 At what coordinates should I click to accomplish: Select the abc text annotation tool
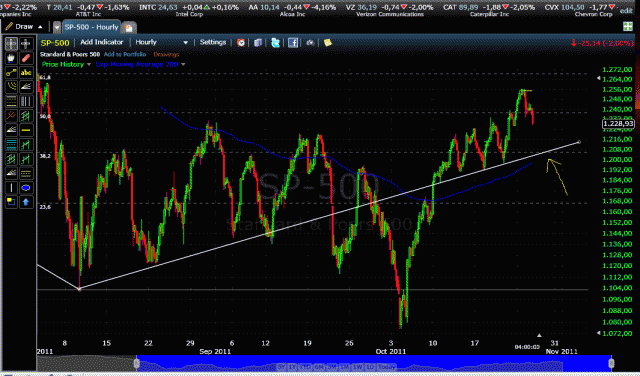tap(26, 73)
